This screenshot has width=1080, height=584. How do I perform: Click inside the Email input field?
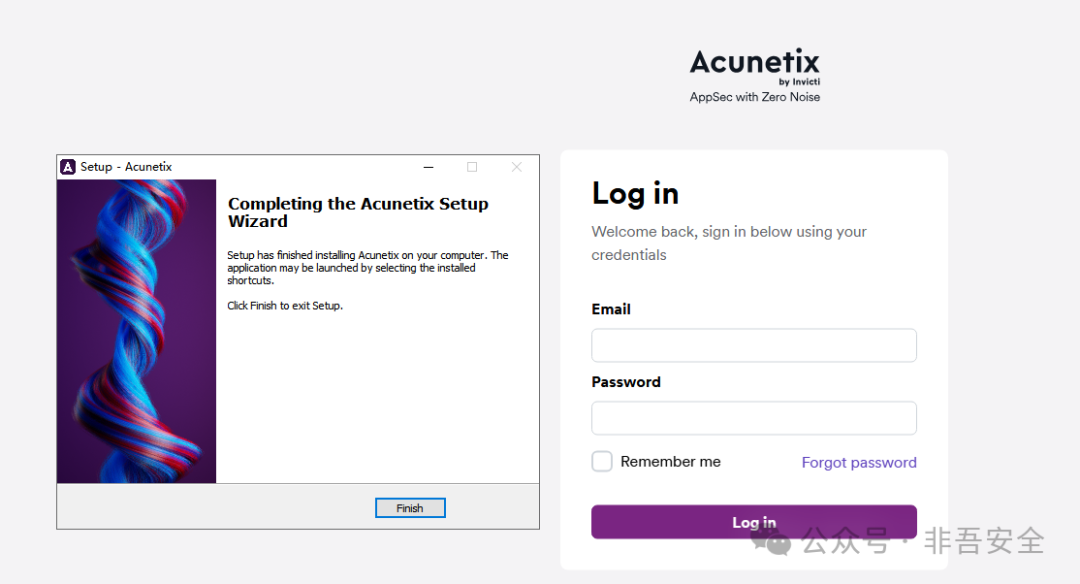753,345
